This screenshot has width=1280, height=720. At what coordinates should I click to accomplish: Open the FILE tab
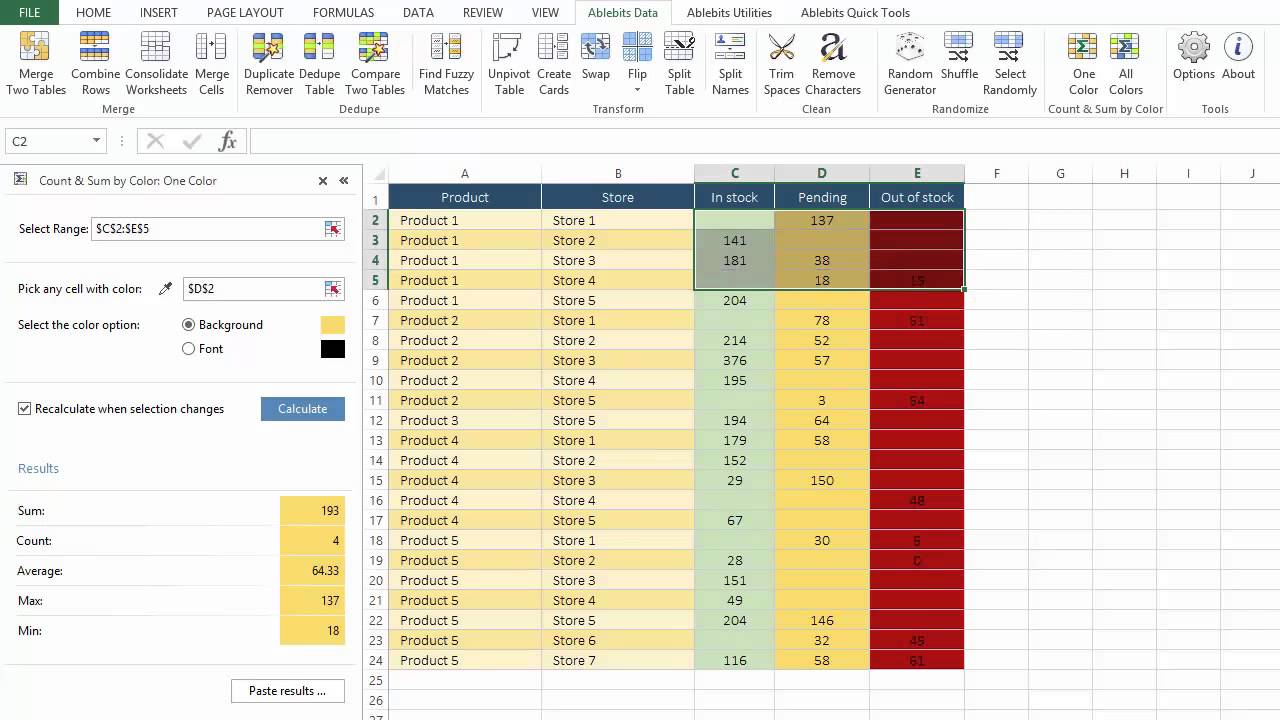[29, 13]
